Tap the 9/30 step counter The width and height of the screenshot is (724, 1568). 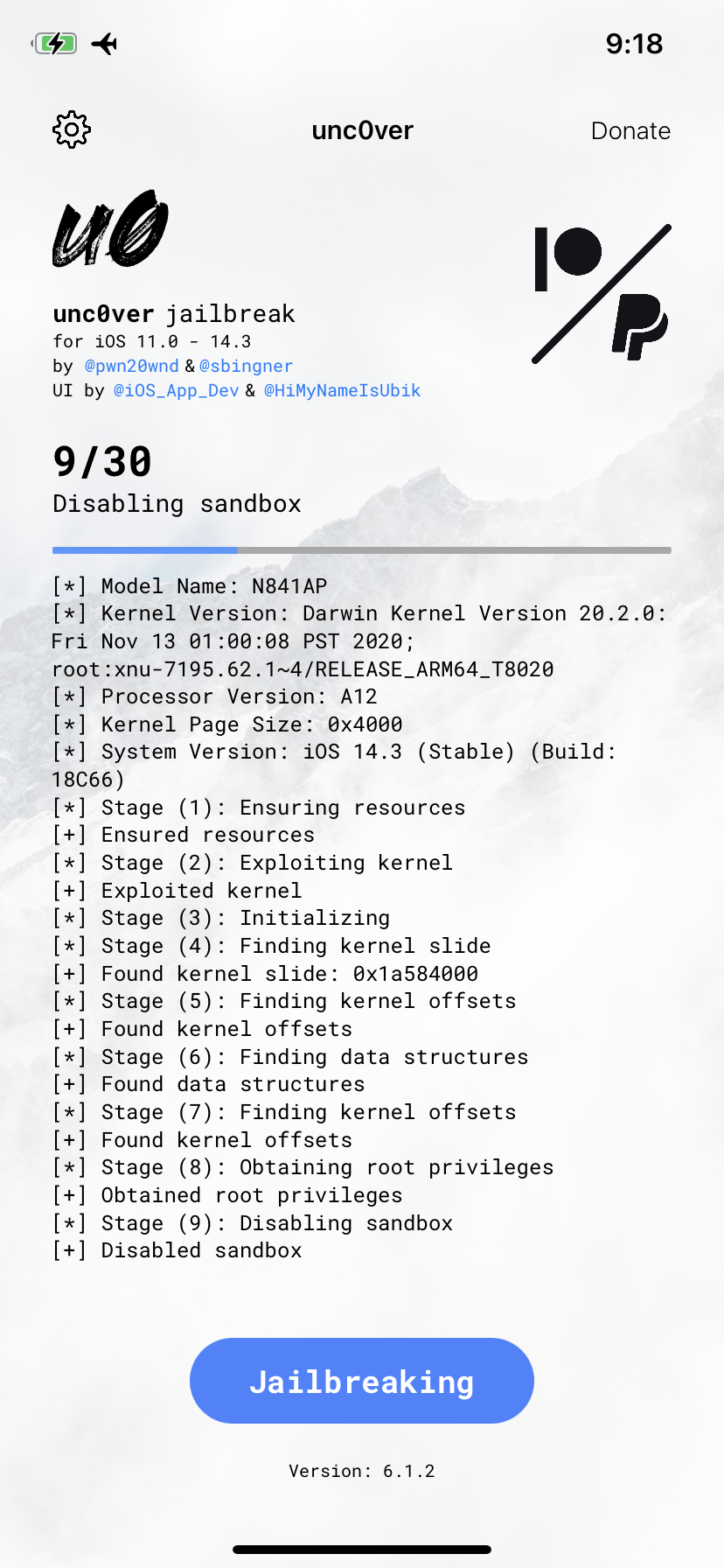point(102,462)
